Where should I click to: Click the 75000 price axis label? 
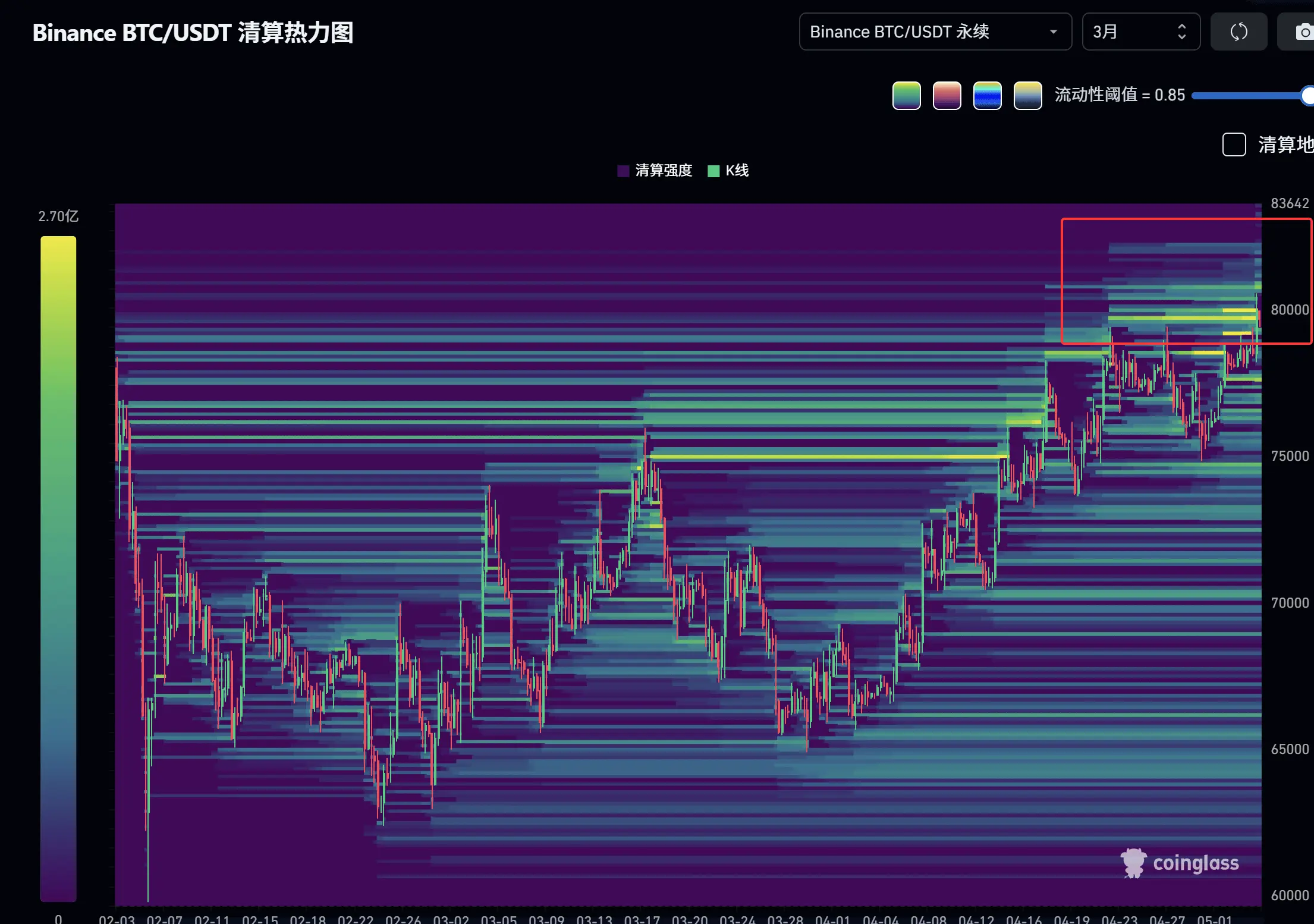[1290, 456]
